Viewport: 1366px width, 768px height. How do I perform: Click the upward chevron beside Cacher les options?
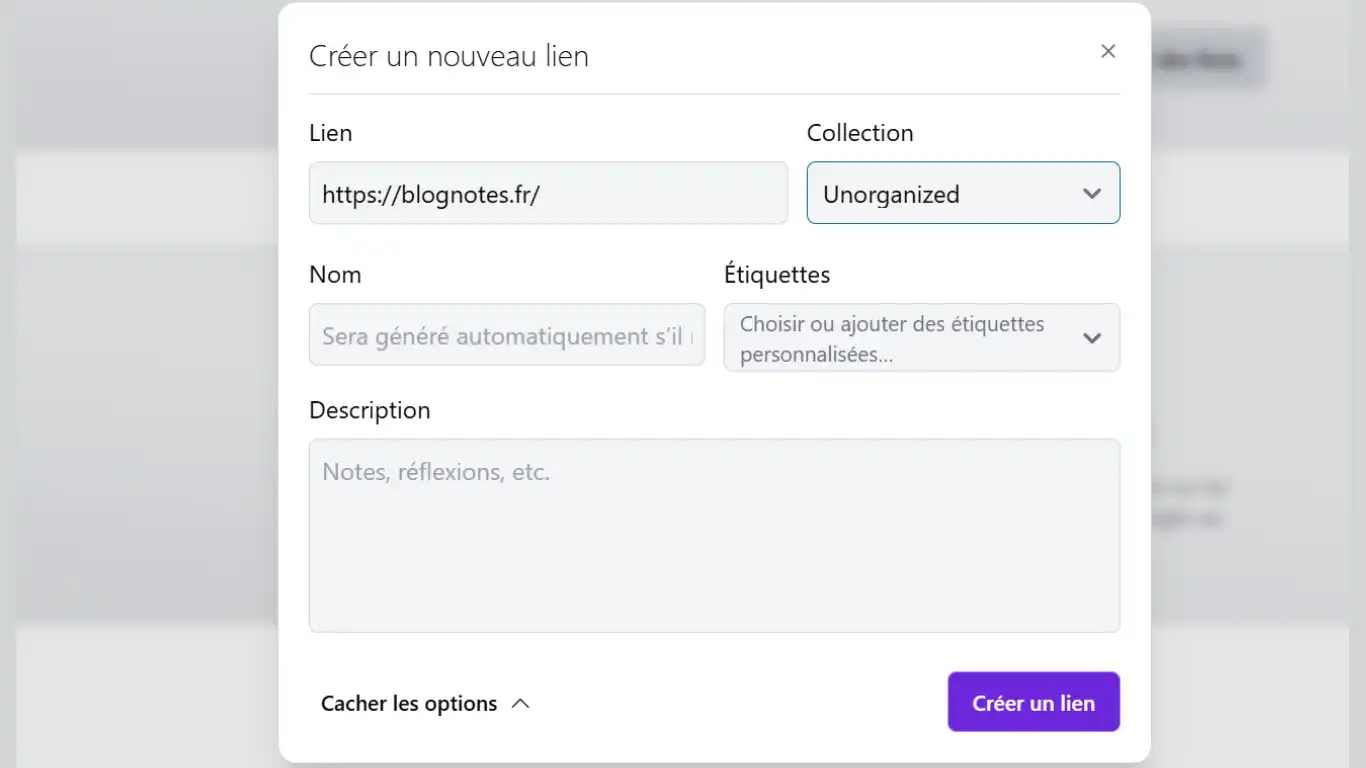[520, 703]
